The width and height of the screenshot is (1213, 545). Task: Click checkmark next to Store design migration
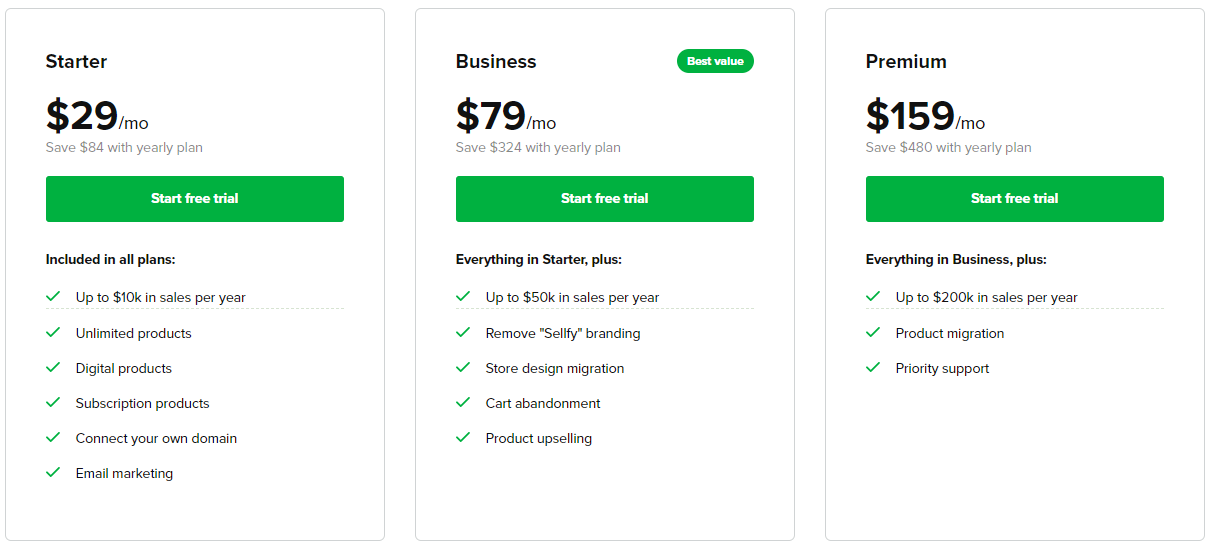coord(463,367)
